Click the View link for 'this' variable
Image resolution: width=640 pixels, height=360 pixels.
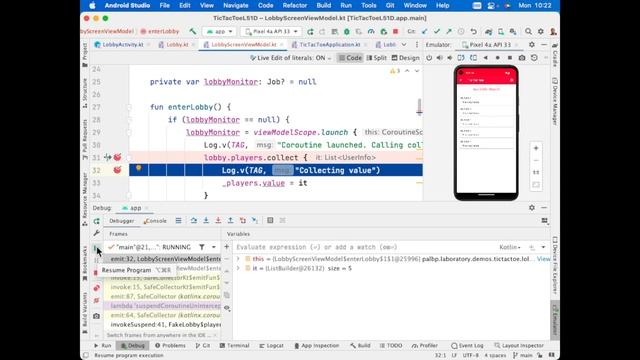pyautogui.click(x=543, y=259)
